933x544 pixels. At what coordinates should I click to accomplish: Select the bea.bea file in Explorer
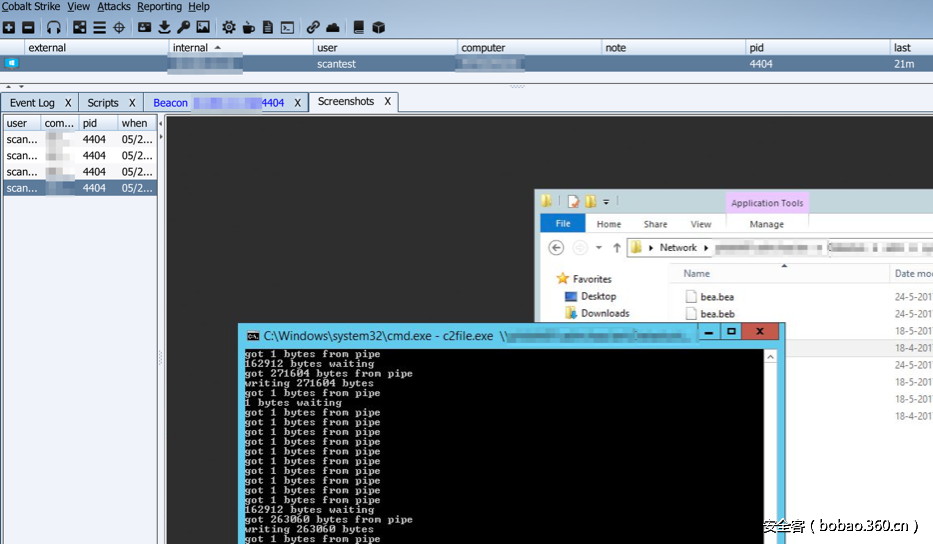716,297
